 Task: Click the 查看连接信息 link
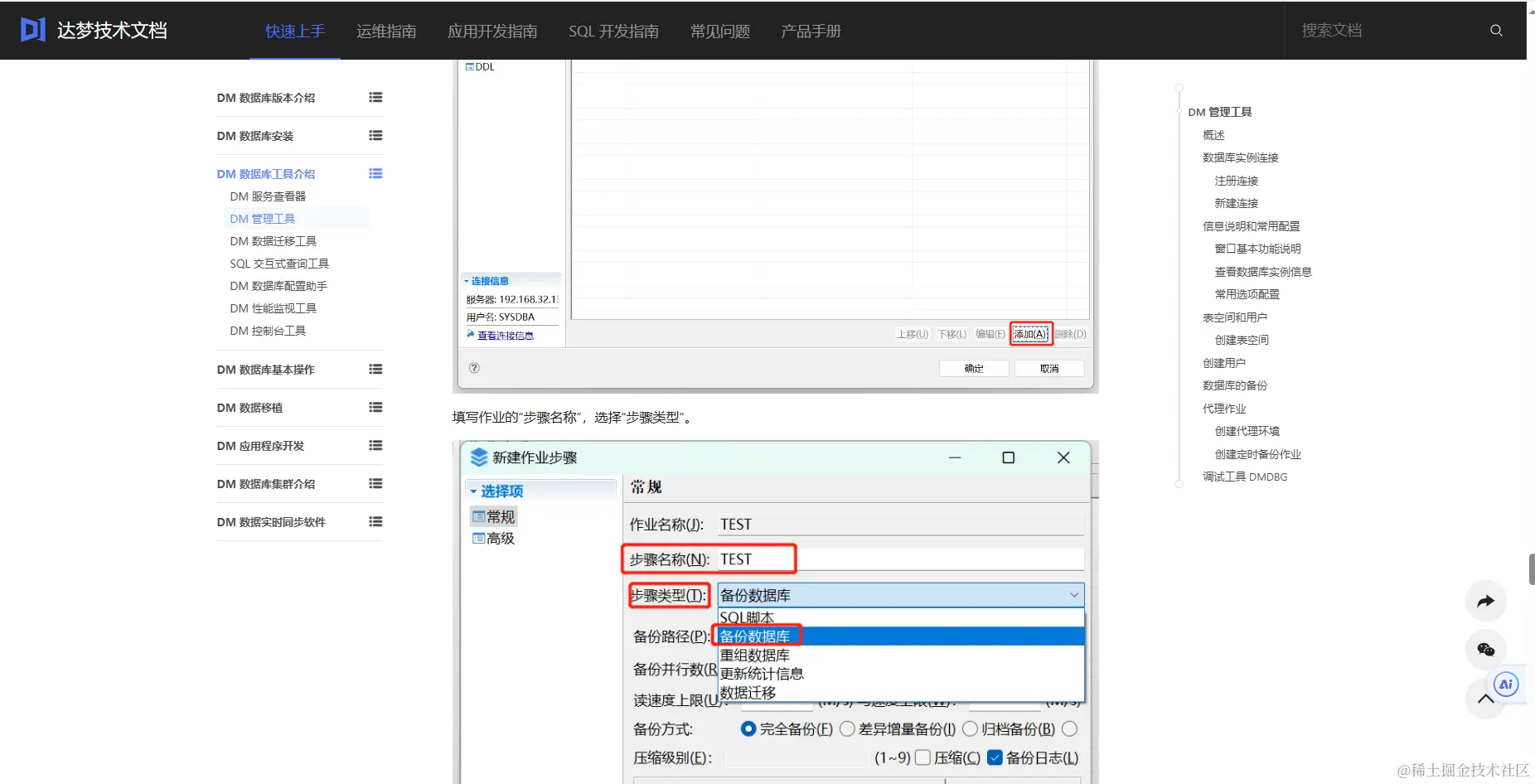pyautogui.click(x=506, y=336)
